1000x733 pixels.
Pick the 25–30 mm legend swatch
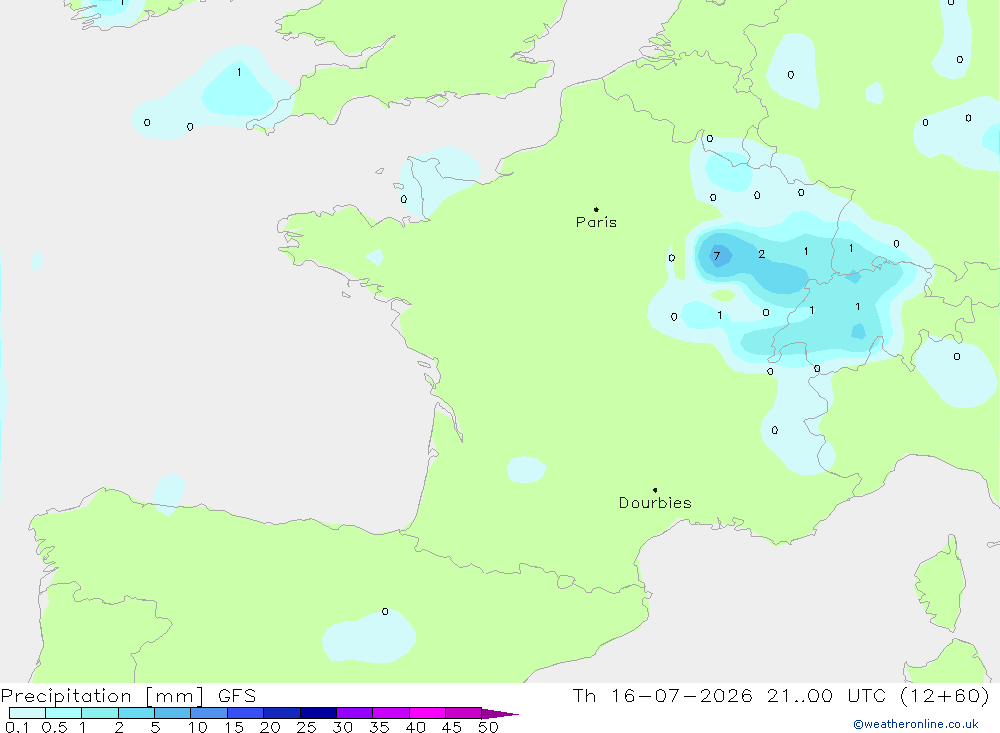[318, 713]
